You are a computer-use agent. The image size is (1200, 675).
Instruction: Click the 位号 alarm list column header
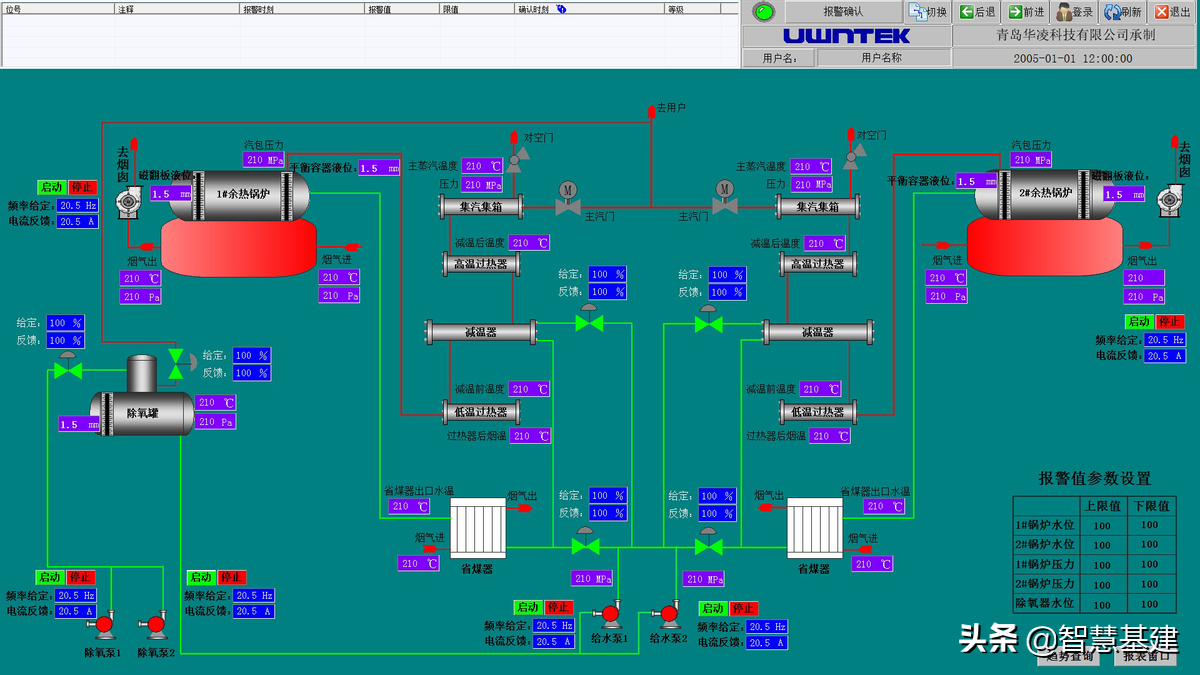(59, 9)
